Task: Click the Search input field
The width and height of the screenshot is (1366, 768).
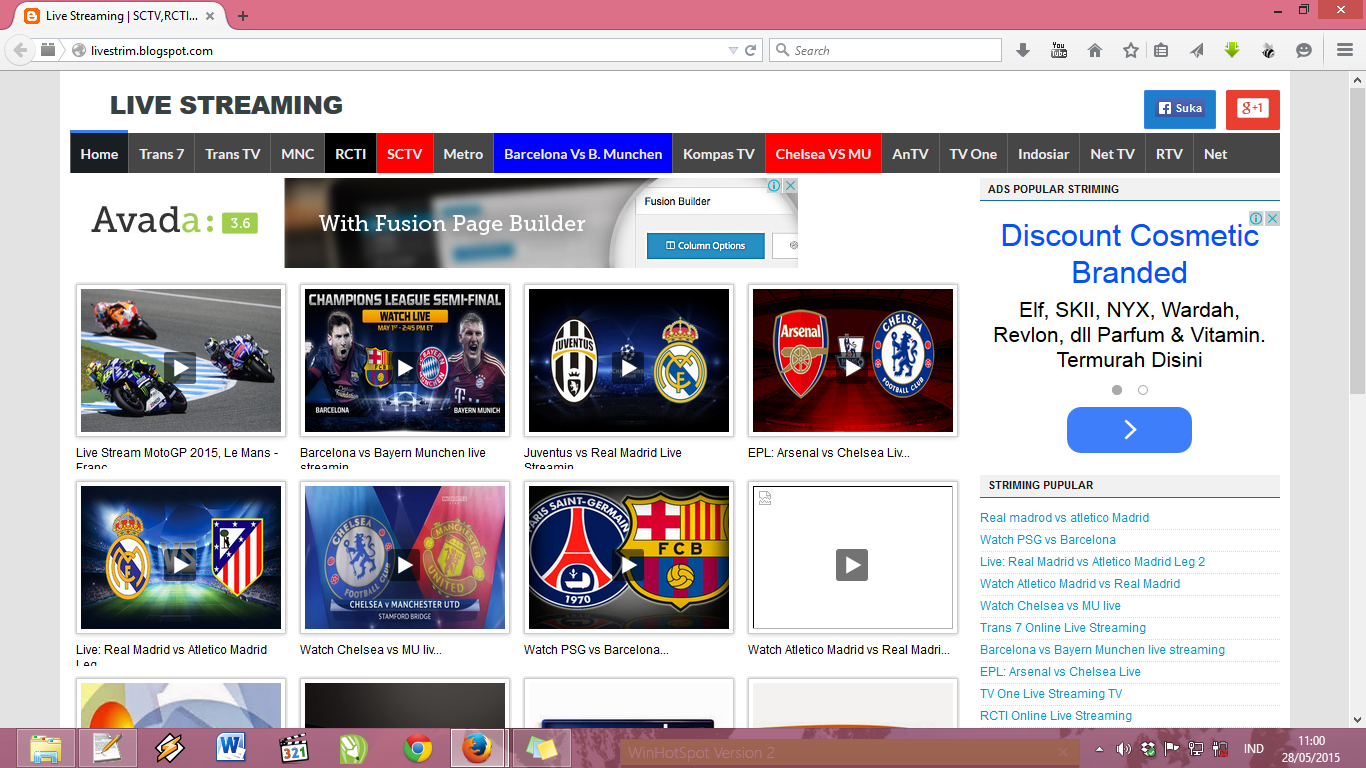Action: pos(885,50)
